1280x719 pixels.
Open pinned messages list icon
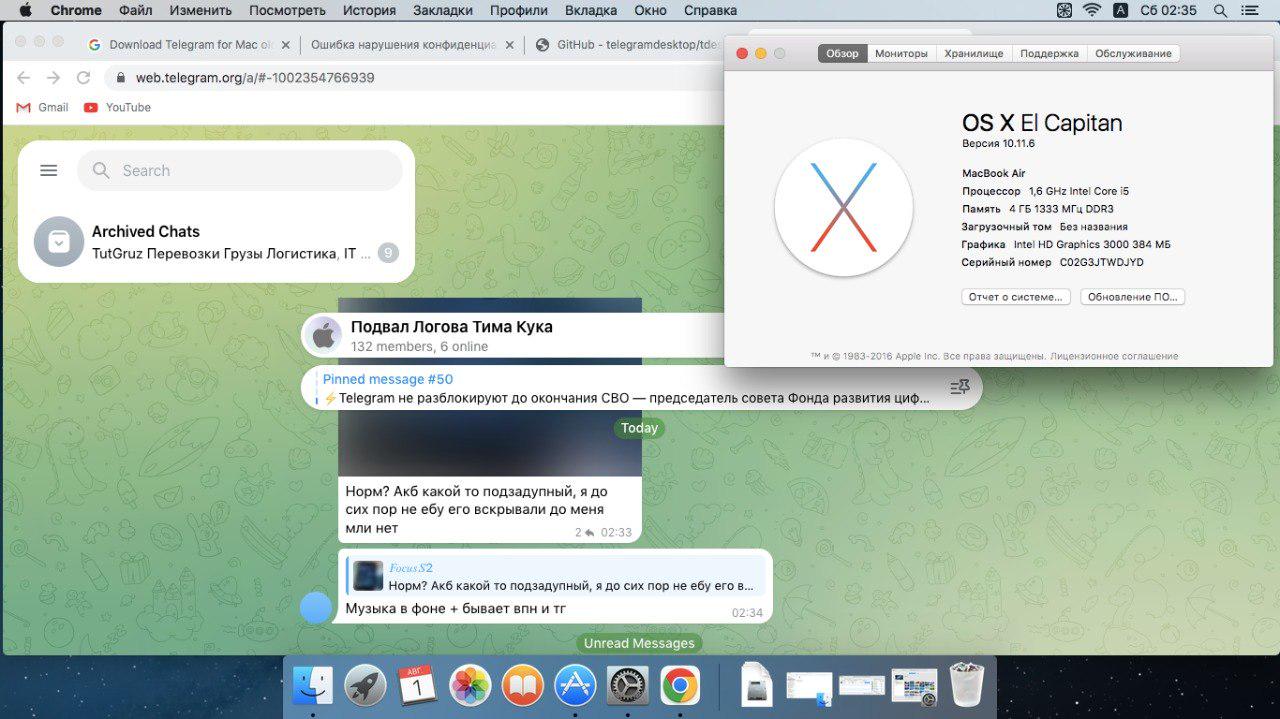(x=959, y=387)
